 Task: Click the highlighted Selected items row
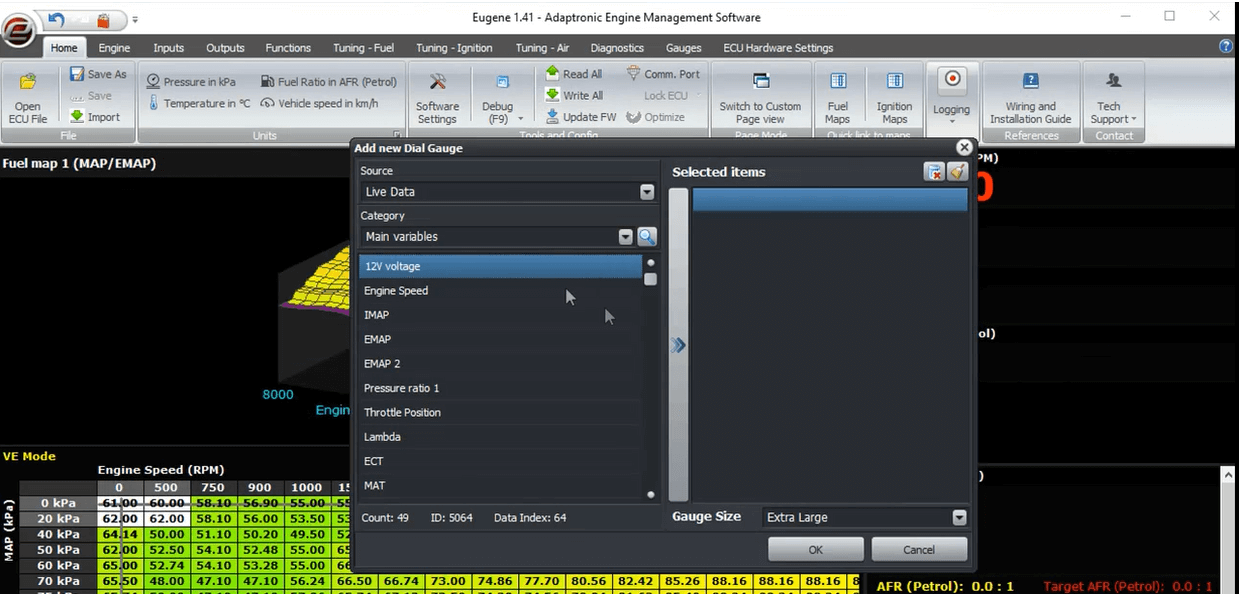coord(830,200)
